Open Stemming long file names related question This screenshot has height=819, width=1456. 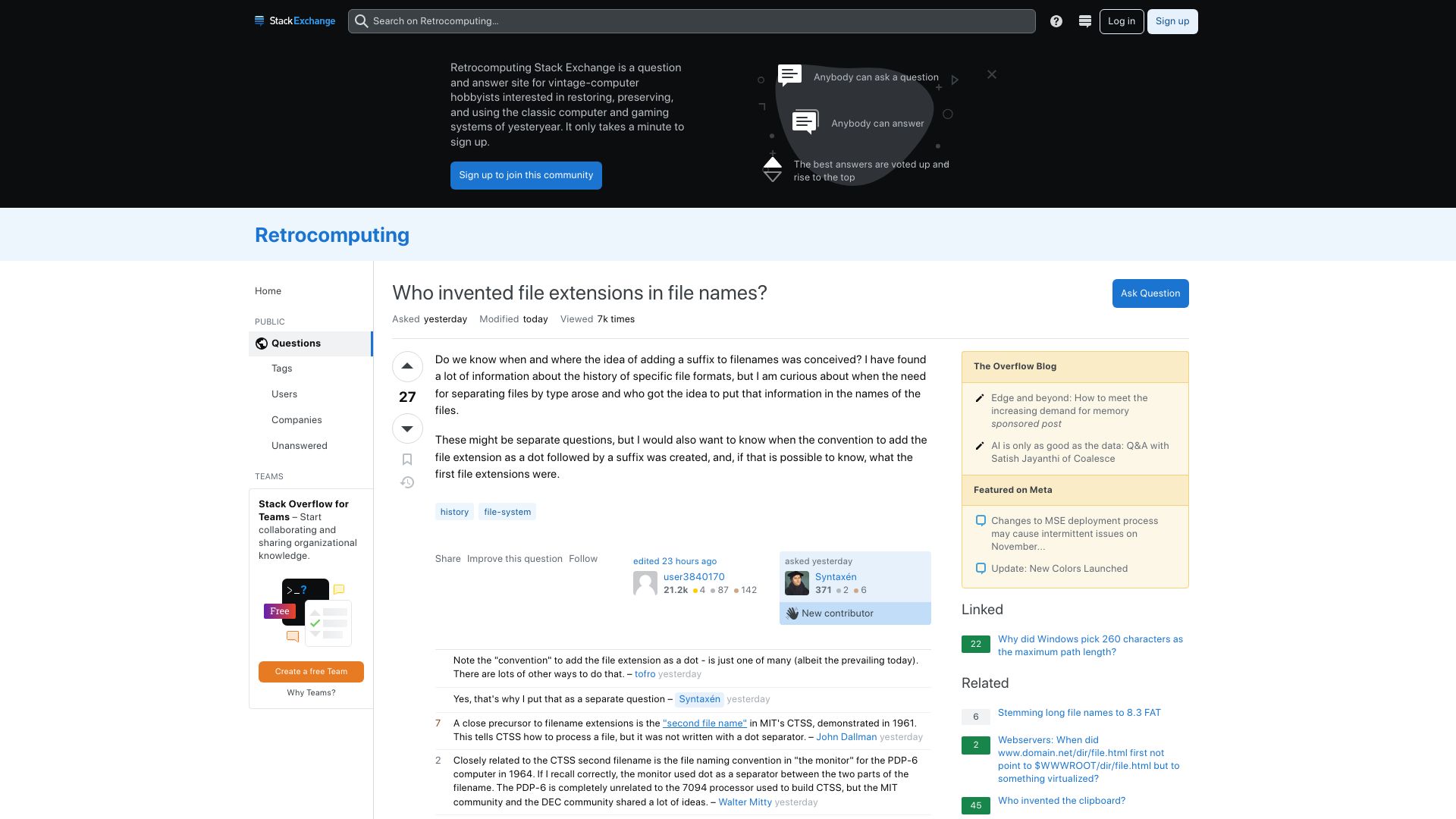pos(1079,713)
